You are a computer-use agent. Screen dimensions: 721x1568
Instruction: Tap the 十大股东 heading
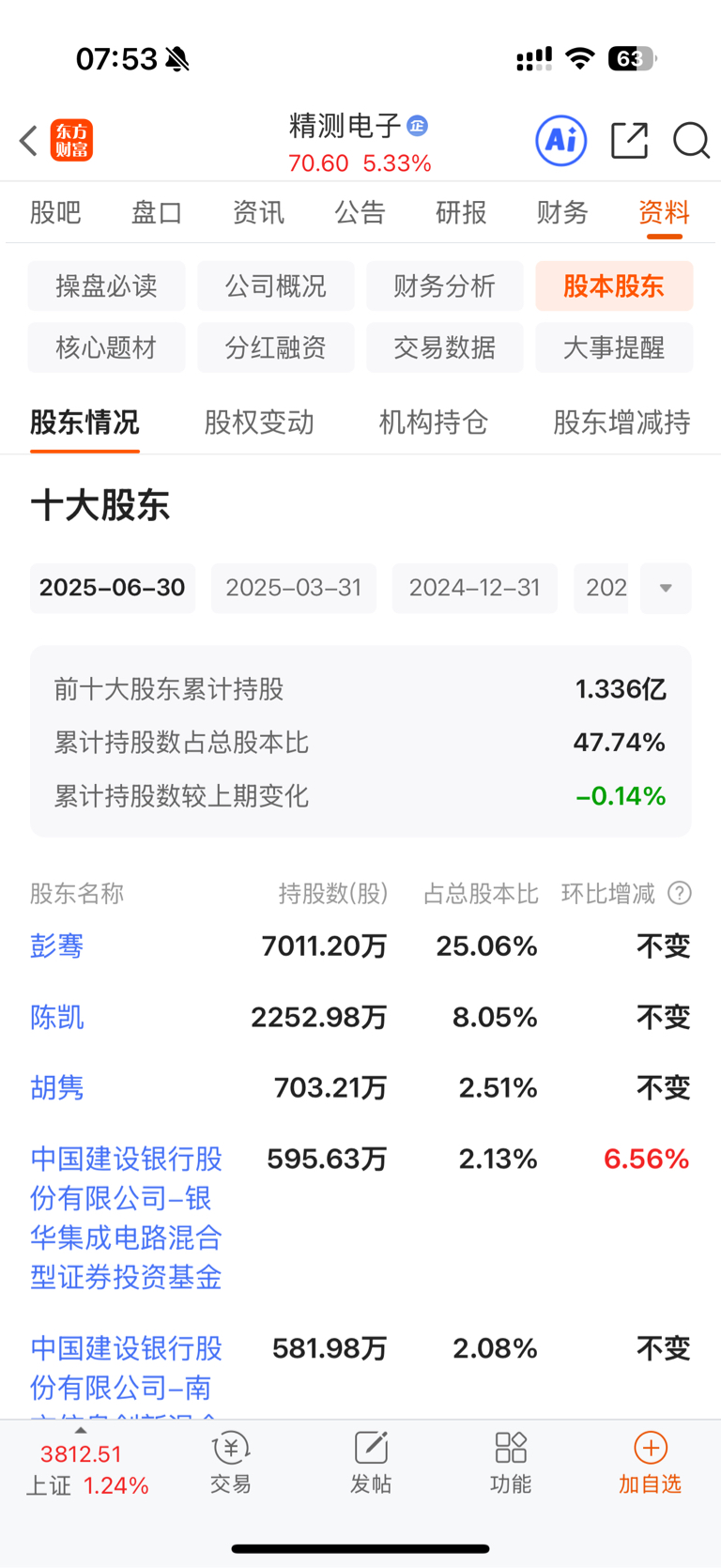tap(100, 505)
